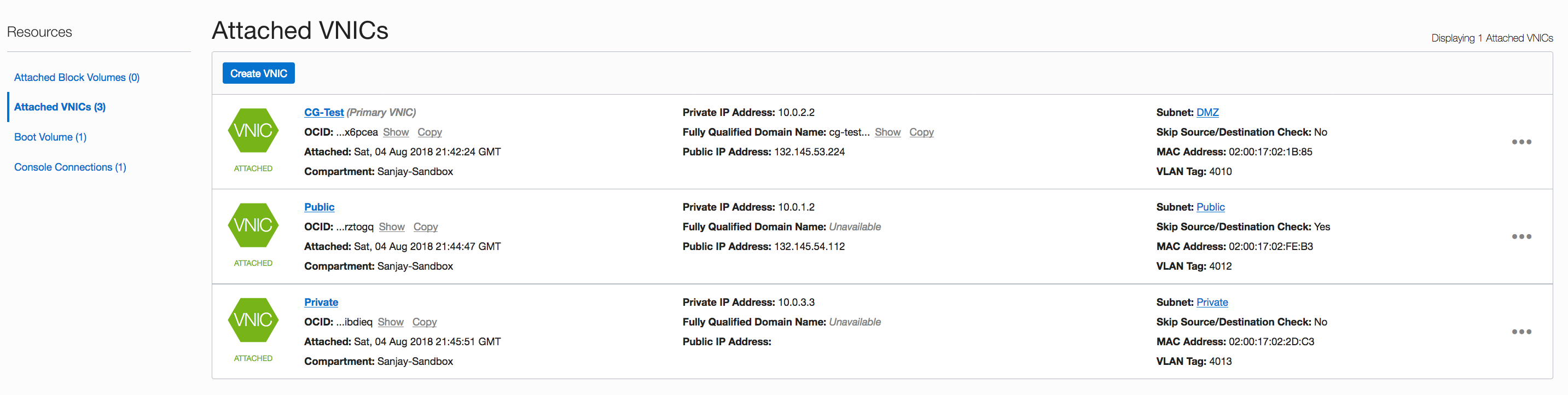Click the Private VNIC hexagon icon
The width and height of the screenshot is (1568, 395).
[253, 320]
